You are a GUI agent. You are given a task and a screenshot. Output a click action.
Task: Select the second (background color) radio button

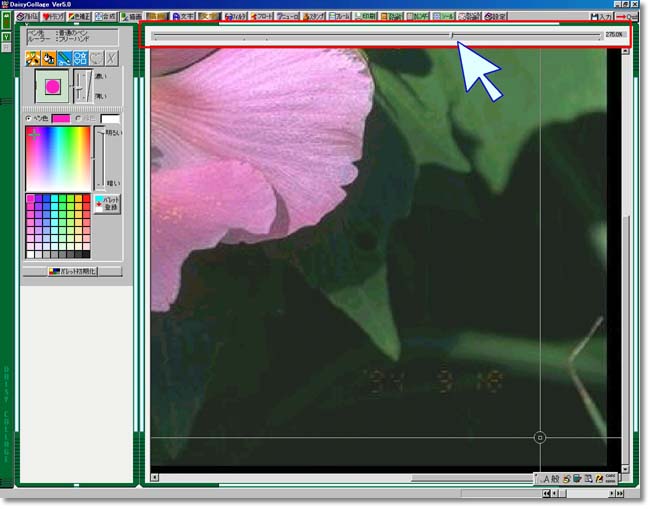point(78,119)
